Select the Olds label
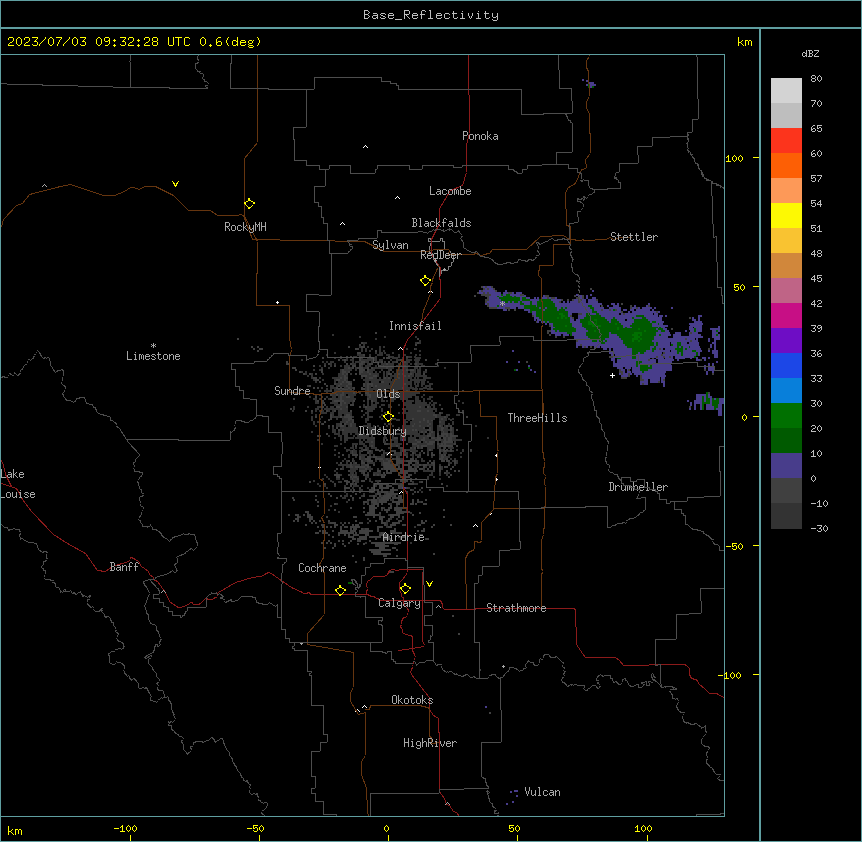This screenshot has height=842, width=862. [388, 394]
